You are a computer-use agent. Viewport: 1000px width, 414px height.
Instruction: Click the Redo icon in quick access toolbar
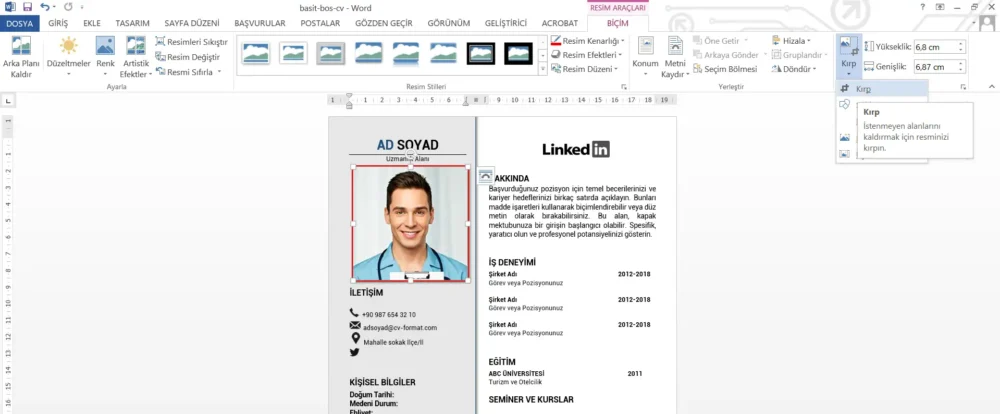click(x=68, y=7)
